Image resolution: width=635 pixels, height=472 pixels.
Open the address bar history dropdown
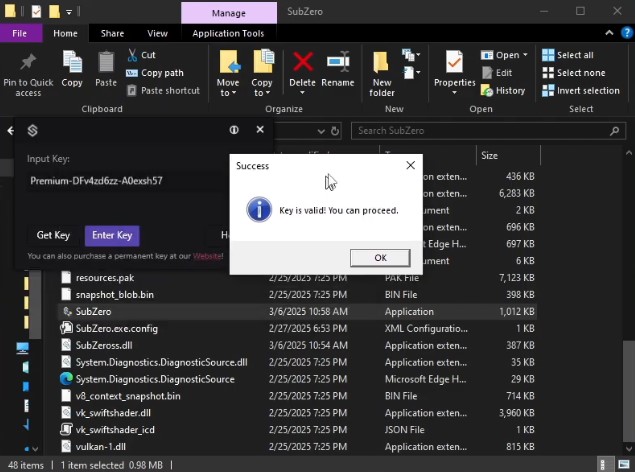321,131
